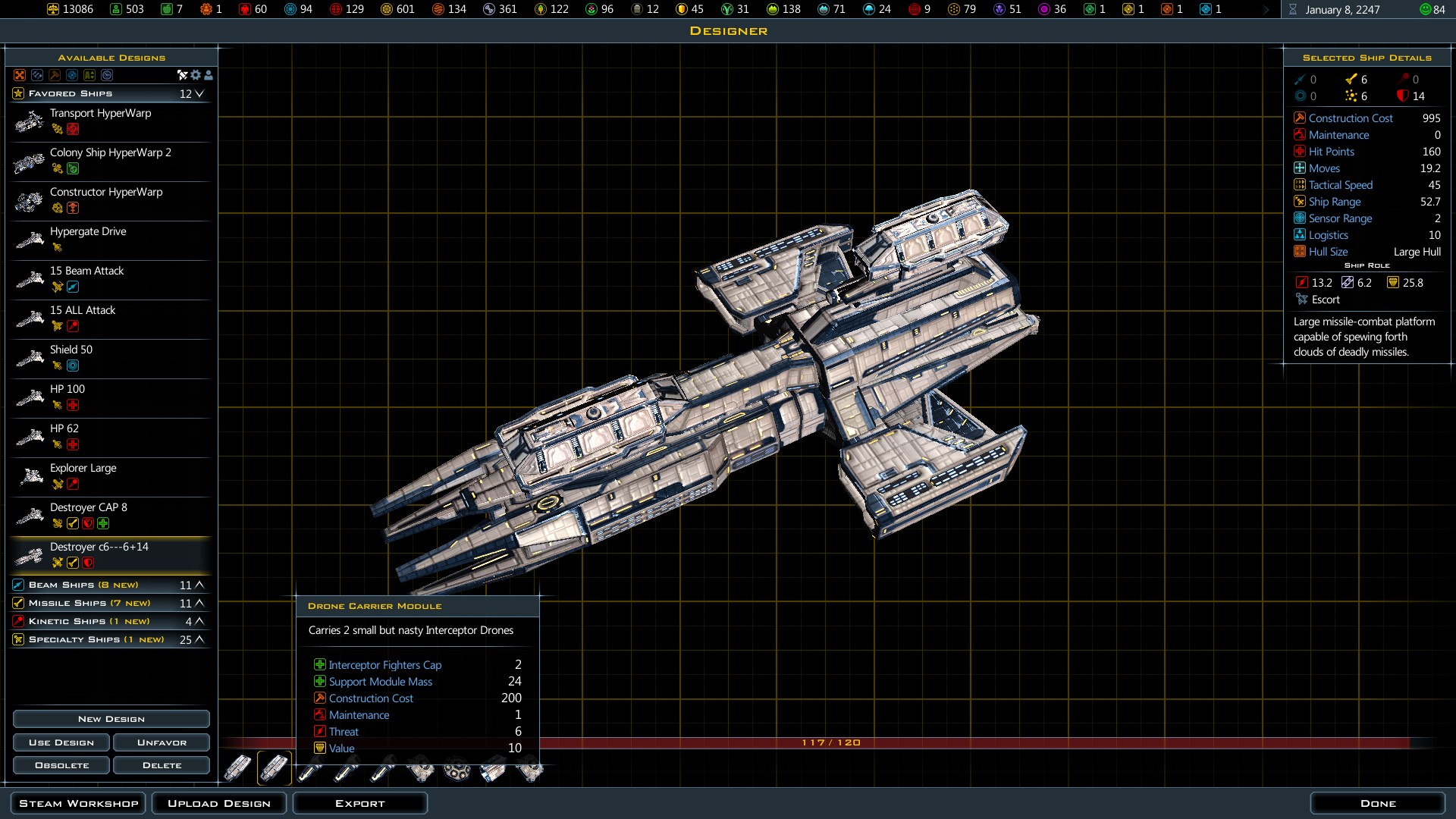Expand the Missile Ships category
This screenshot has height=819, width=1456.
pos(199,603)
